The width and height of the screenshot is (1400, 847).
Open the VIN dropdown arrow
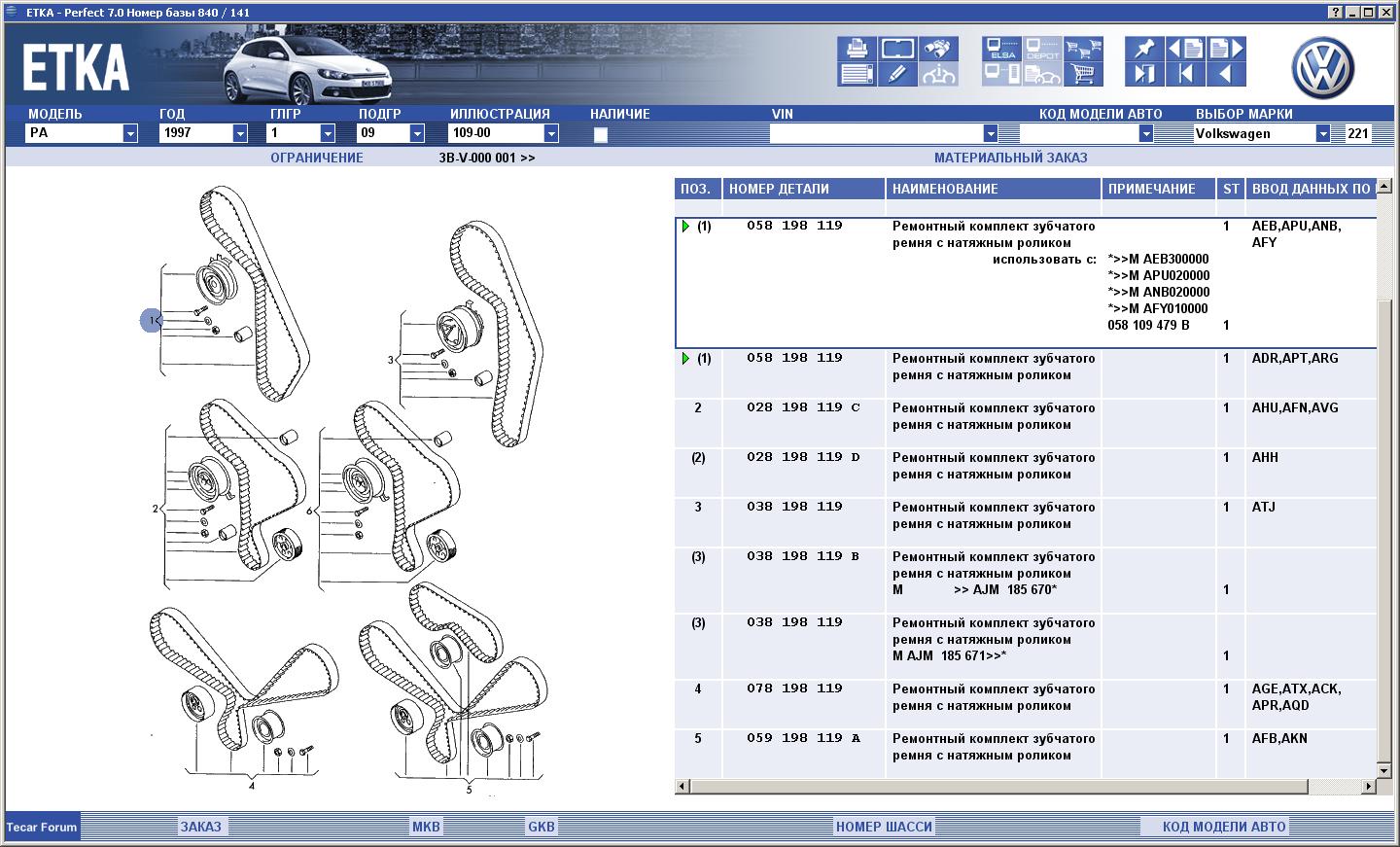pyautogui.click(x=991, y=133)
